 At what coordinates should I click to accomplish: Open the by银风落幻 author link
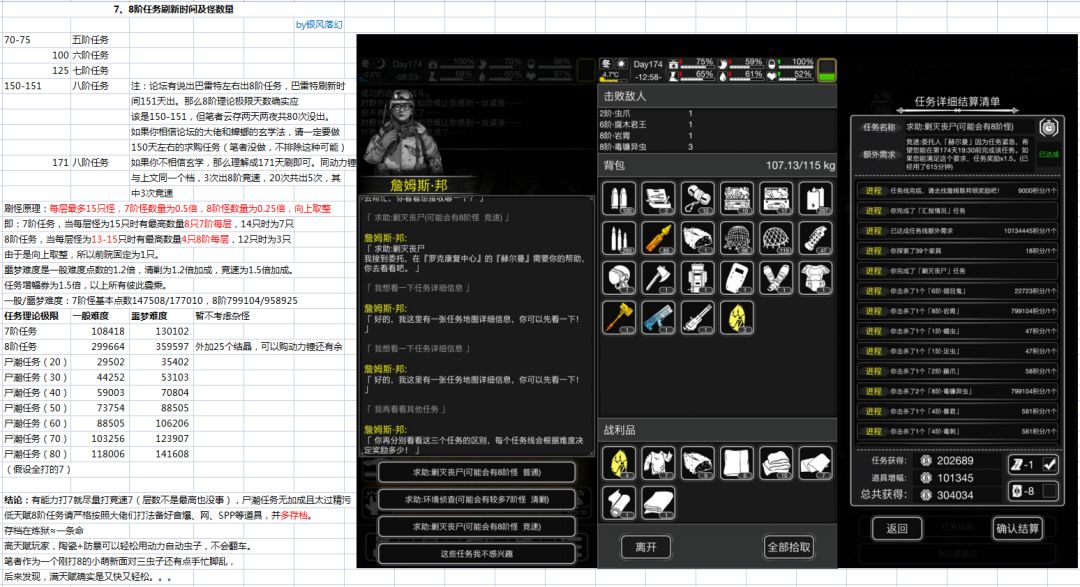(x=319, y=24)
